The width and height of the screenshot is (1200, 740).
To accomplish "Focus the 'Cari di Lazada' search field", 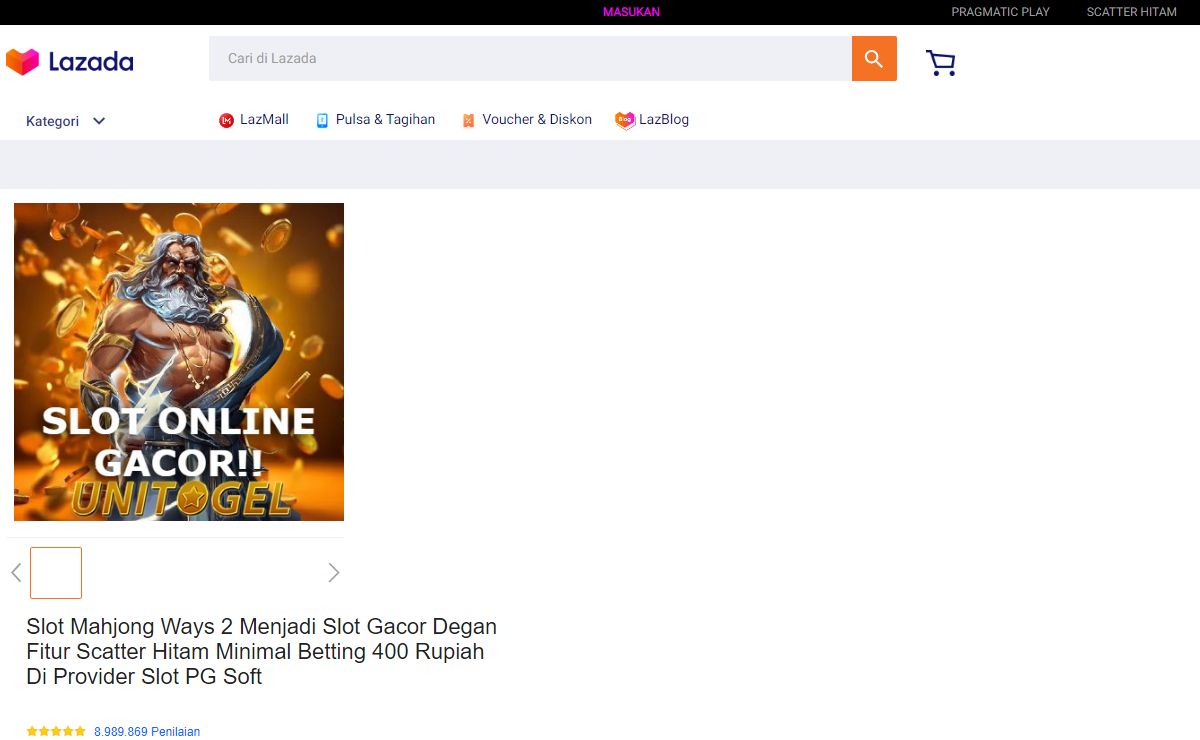I will point(530,59).
